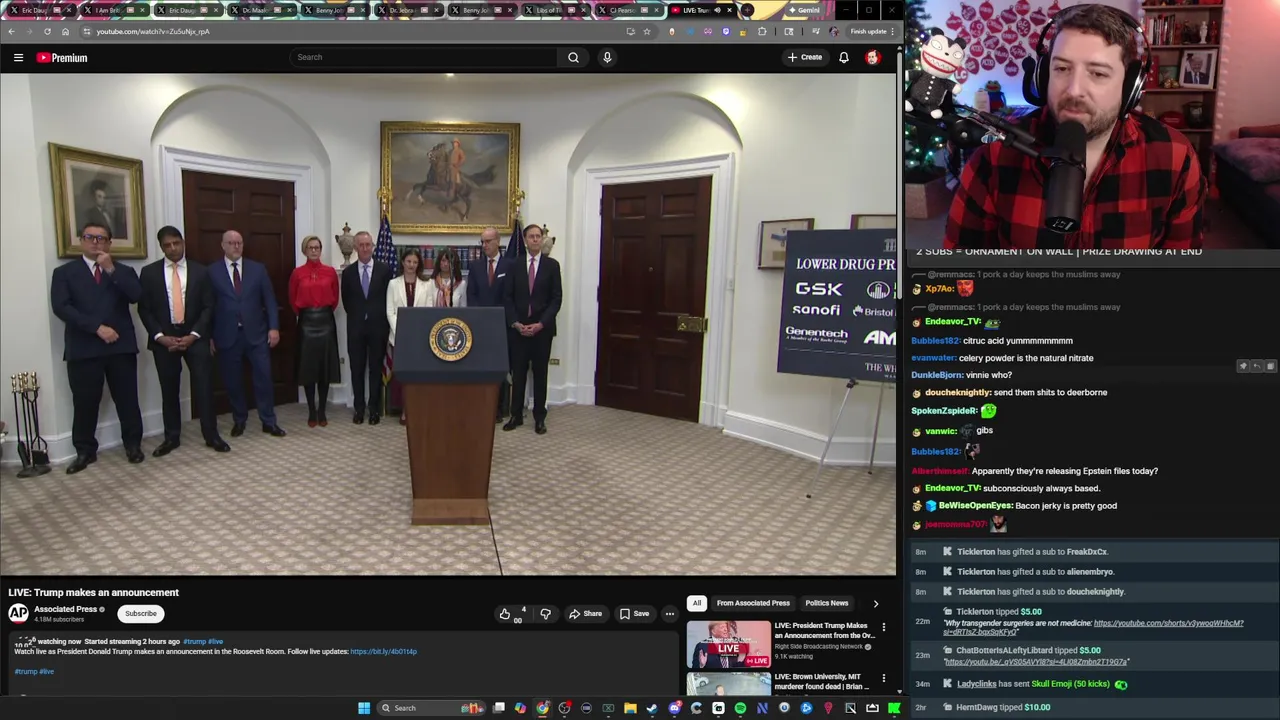This screenshot has width=1280, height=720.
Task: Open the Associated Press channel avatar
Action: [x=18, y=614]
